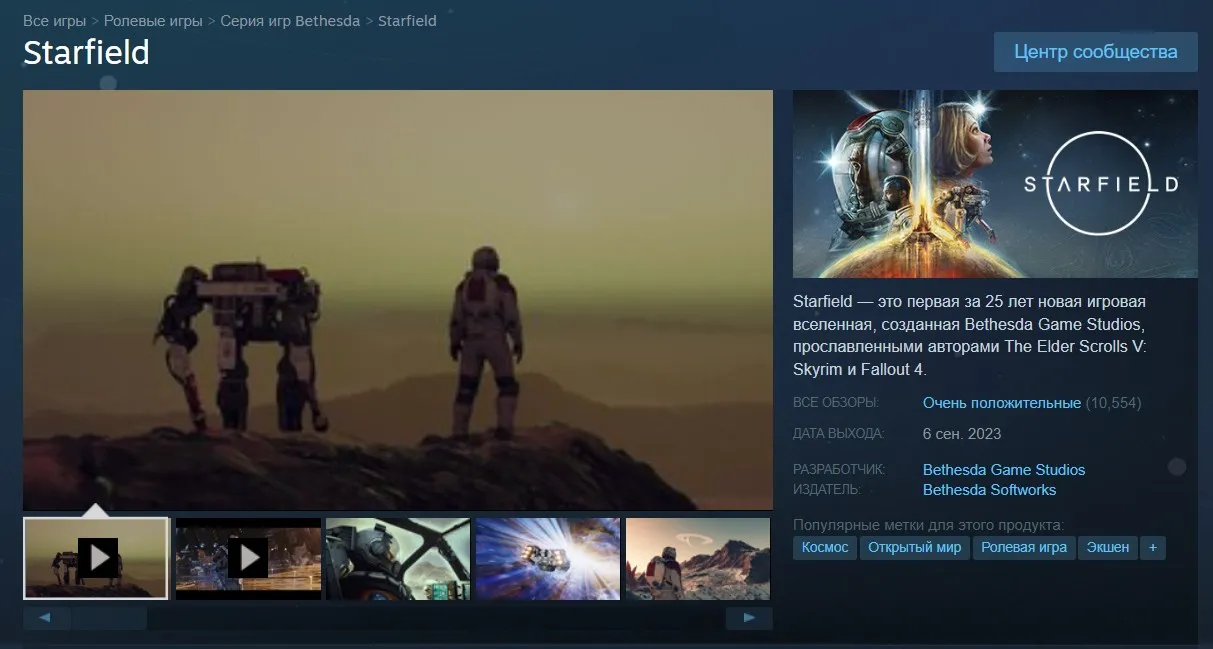Open 'Очень положительные' reviews link
The image size is (1213, 649).
pyautogui.click(x=1002, y=403)
